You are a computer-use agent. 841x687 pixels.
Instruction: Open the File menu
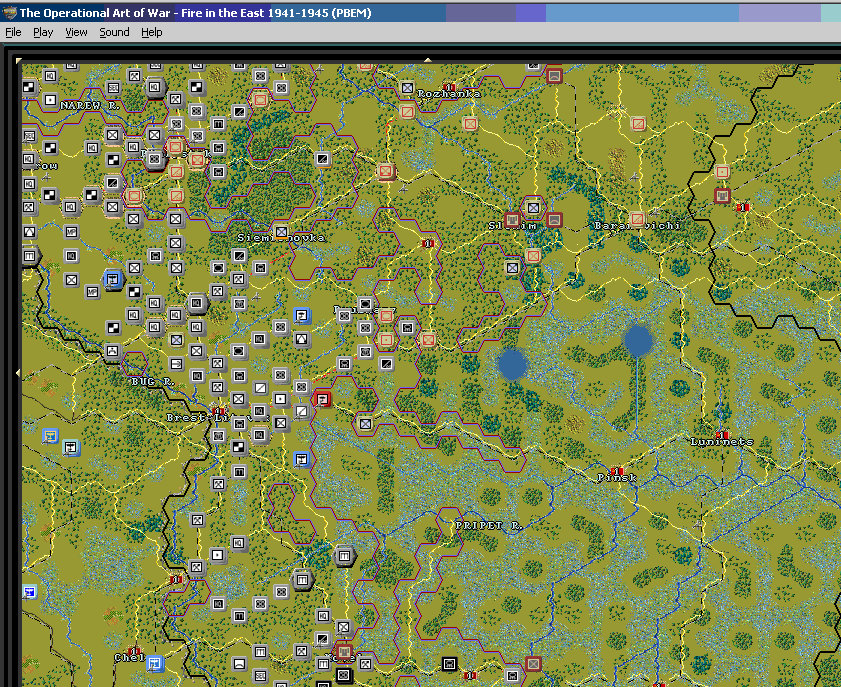(x=13, y=32)
